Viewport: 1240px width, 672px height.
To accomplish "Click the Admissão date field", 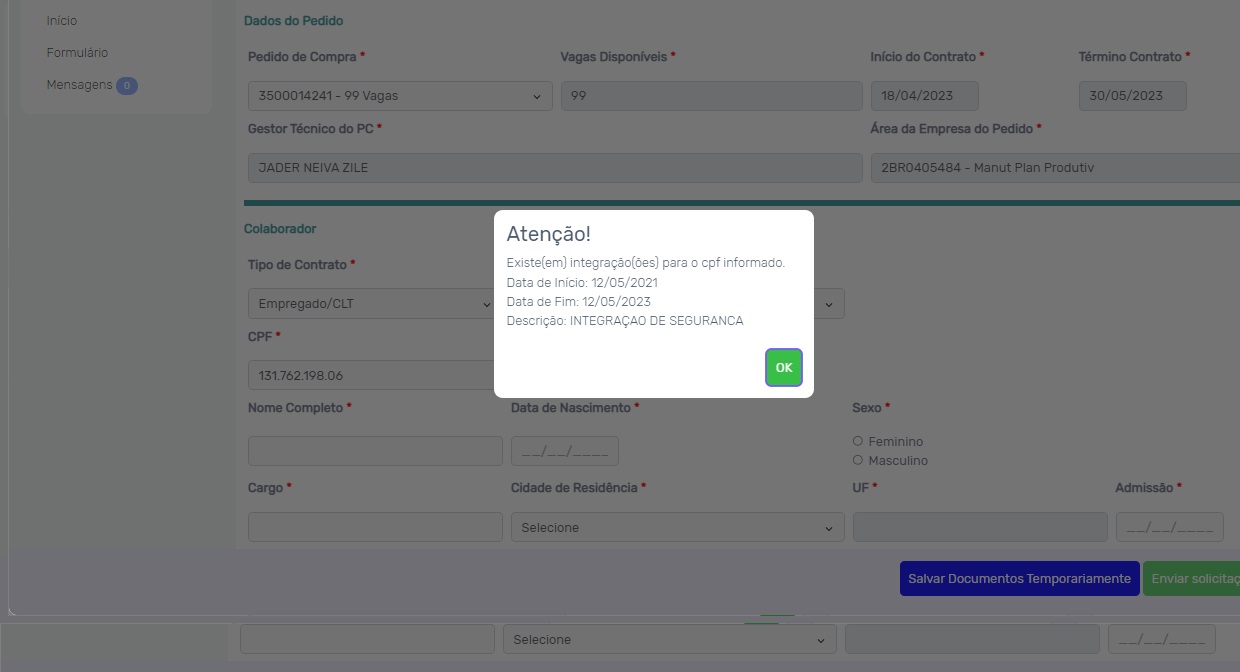I will [x=1169, y=527].
